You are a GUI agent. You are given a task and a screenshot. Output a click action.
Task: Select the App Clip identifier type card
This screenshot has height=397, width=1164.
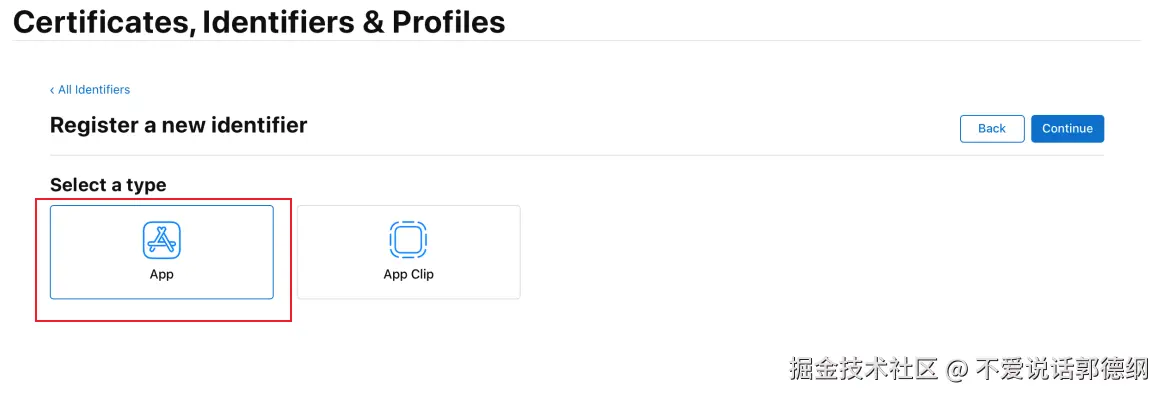(x=408, y=252)
